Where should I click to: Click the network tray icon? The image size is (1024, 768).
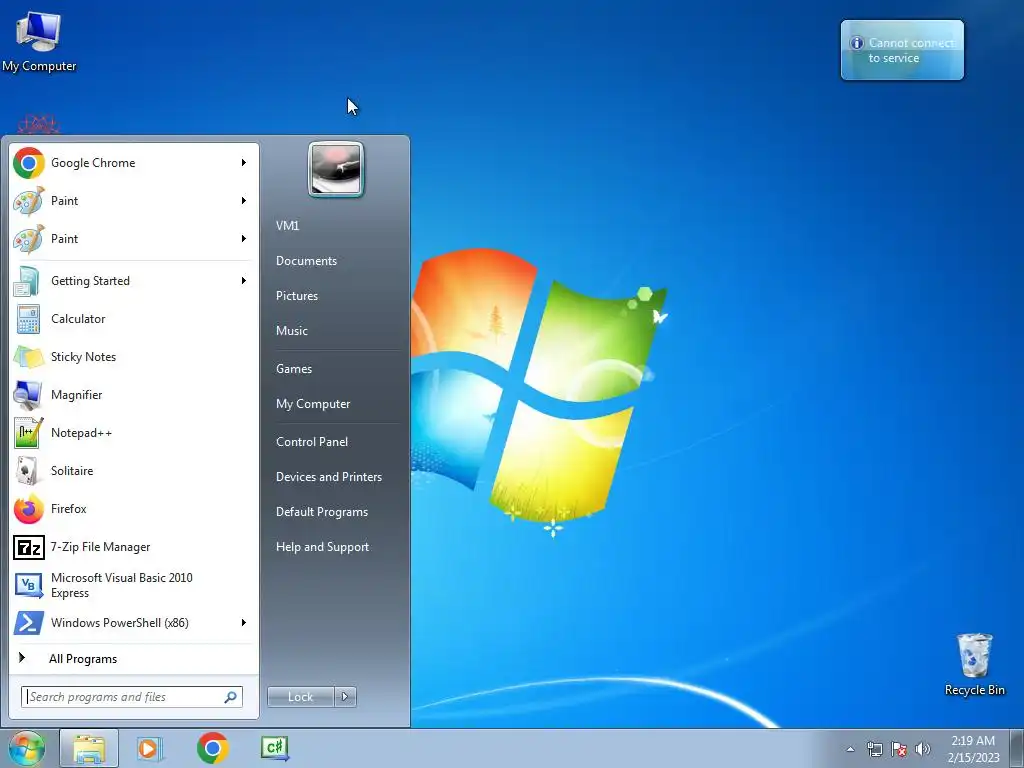tap(874, 749)
